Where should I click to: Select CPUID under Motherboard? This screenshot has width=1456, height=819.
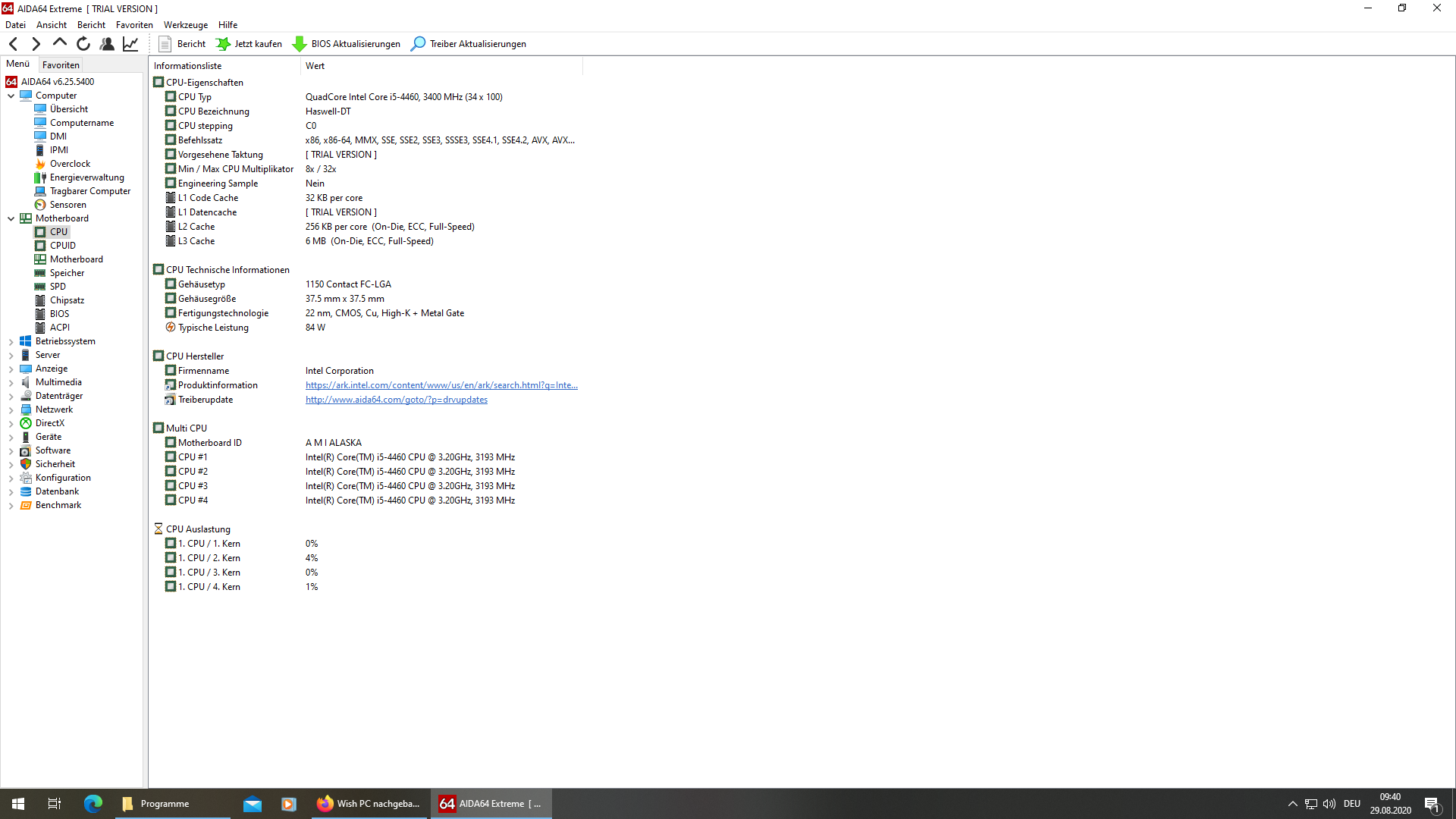[x=62, y=246]
